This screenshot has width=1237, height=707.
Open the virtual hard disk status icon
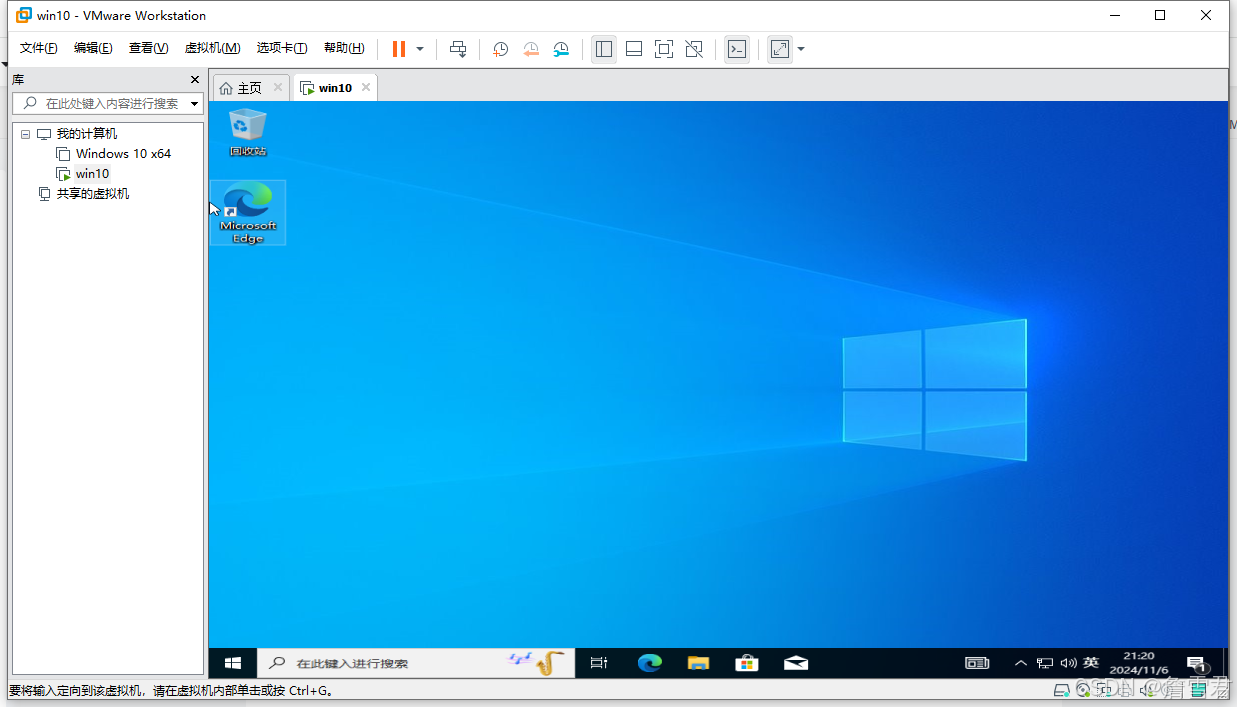tap(1062, 690)
